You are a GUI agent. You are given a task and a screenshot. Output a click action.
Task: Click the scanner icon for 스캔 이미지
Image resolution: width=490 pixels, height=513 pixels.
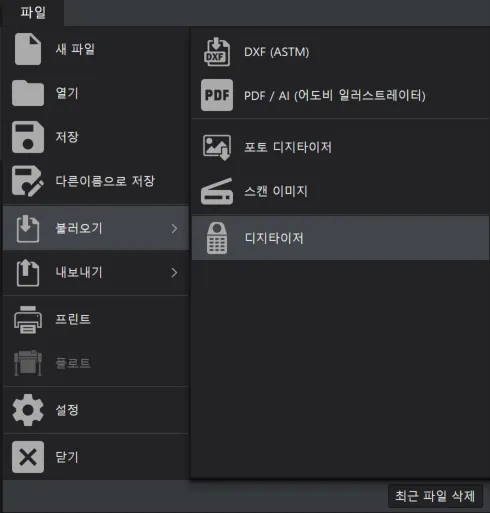(217, 191)
